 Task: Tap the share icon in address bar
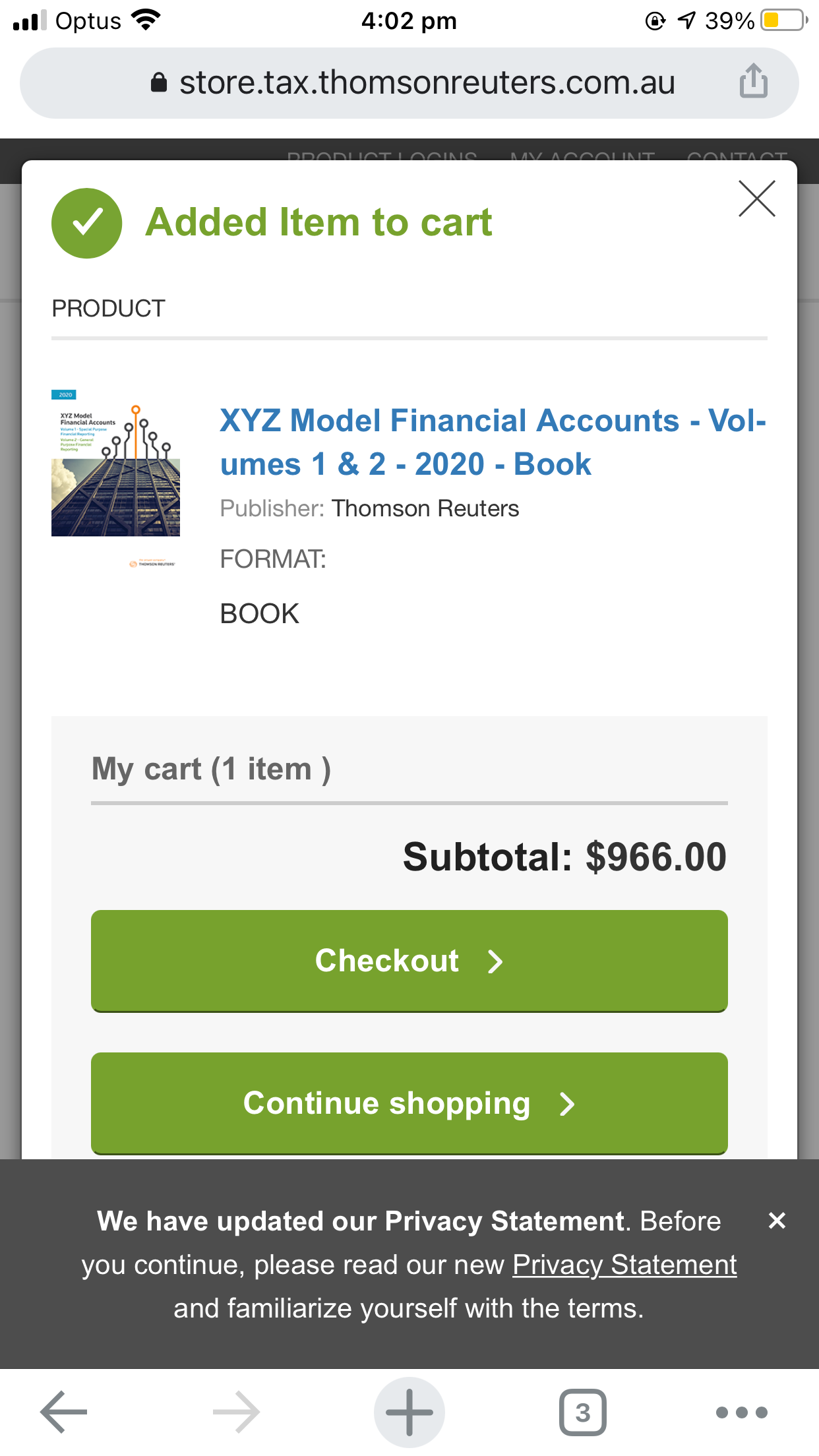(753, 82)
